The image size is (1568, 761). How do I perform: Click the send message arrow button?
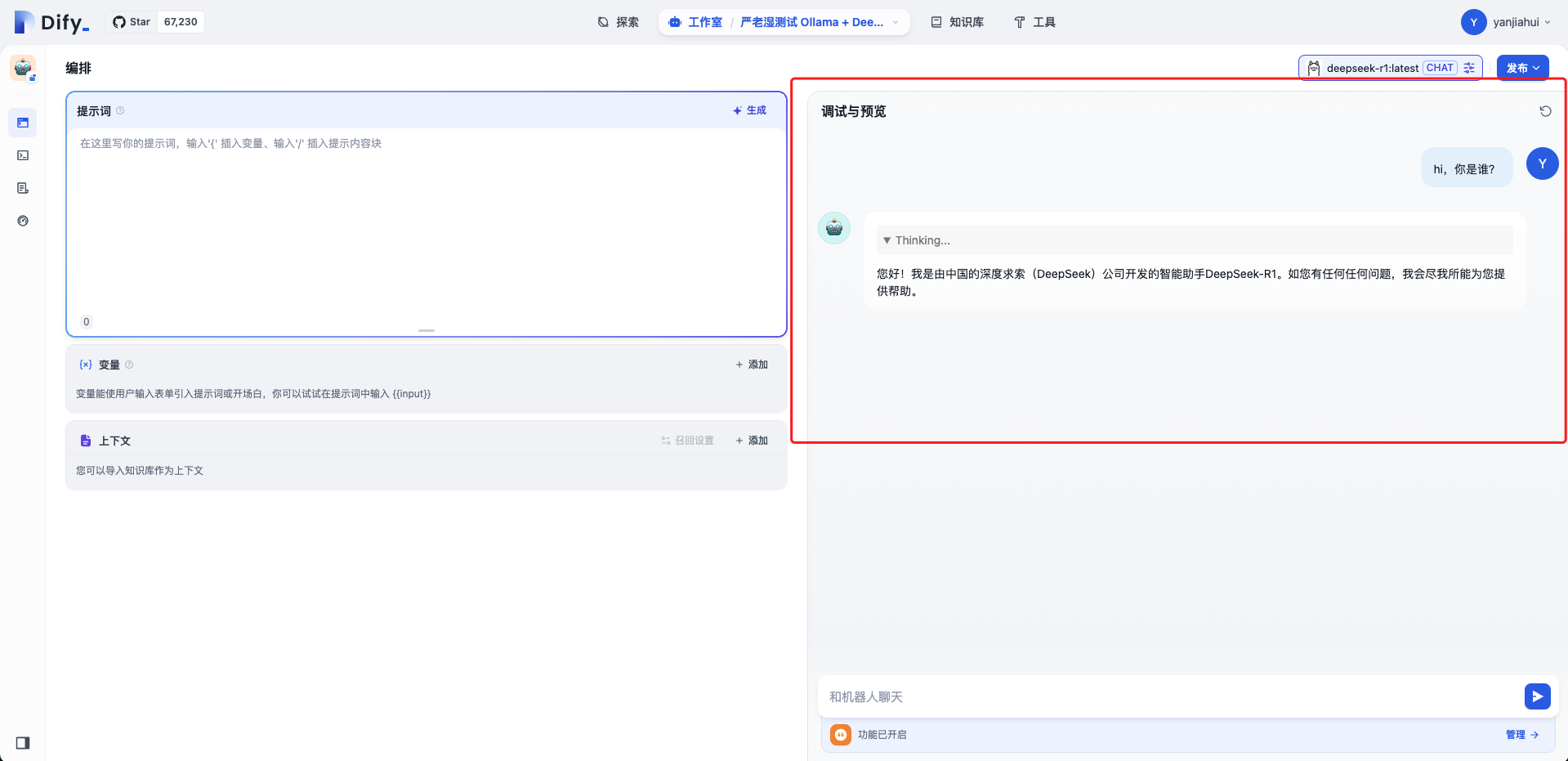click(1537, 696)
